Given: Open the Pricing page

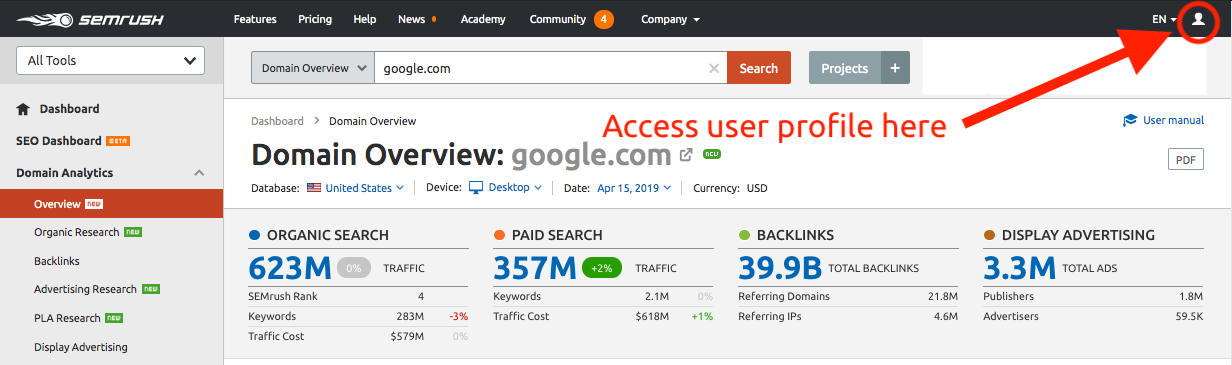Looking at the screenshot, I should pyautogui.click(x=315, y=19).
